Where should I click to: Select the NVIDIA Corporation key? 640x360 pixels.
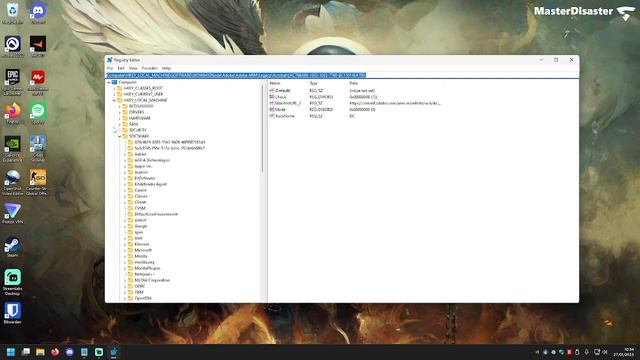click(x=152, y=280)
